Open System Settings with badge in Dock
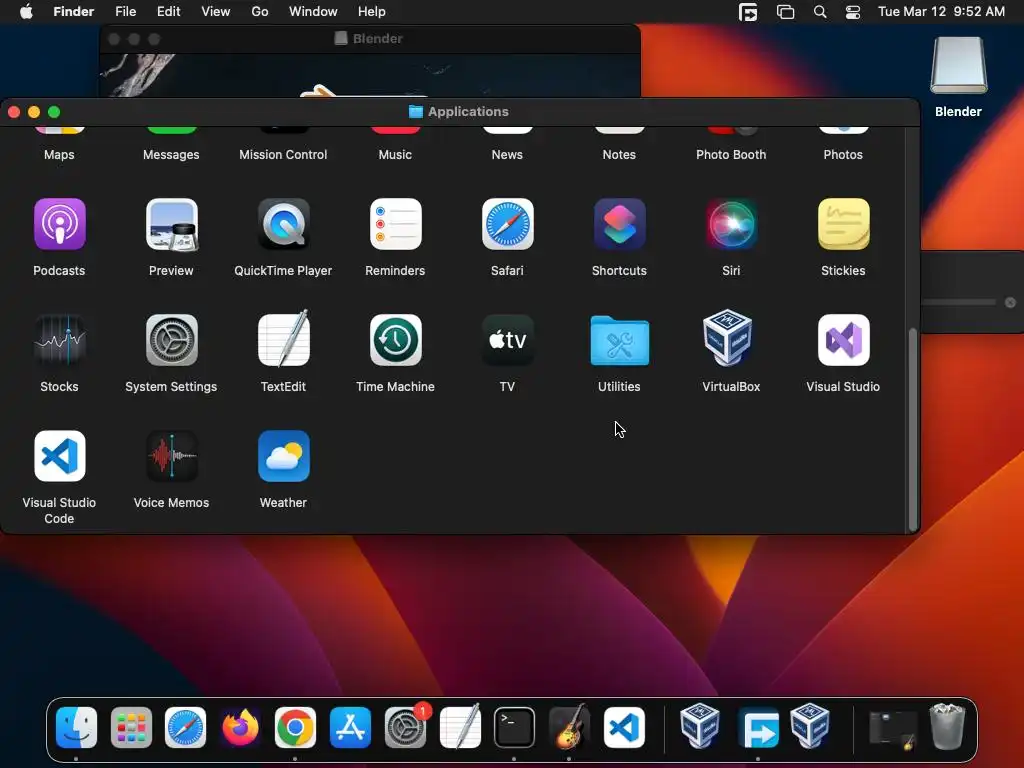This screenshot has width=1024, height=768. pyautogui.click(x=406, y=726)
